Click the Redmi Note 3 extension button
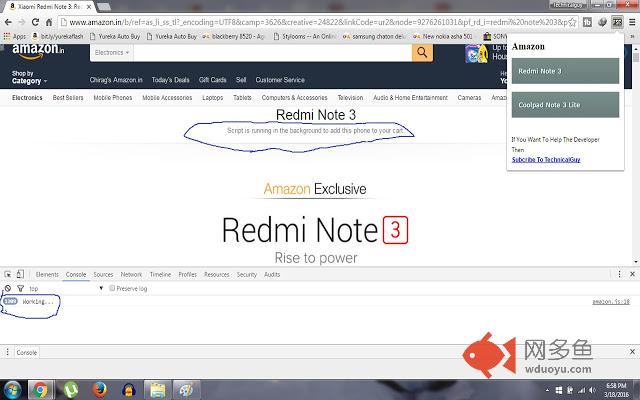 (x=565, y=71)
